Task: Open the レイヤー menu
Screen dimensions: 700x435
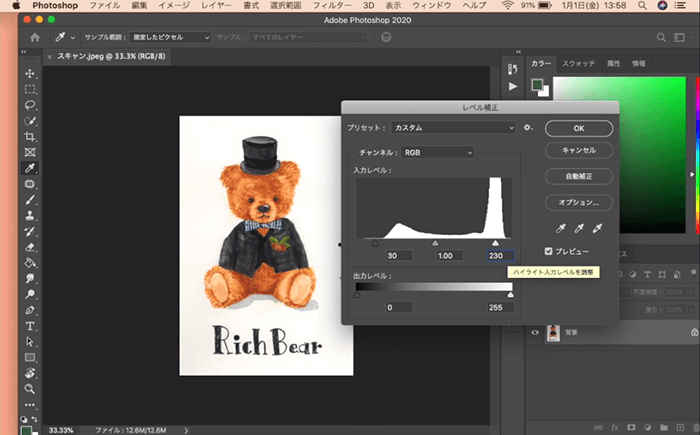Action: [216, 5]
